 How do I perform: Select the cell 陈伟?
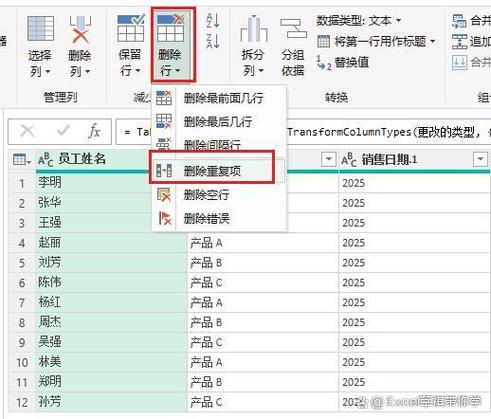pyautogui.click(x=50, y=282)
